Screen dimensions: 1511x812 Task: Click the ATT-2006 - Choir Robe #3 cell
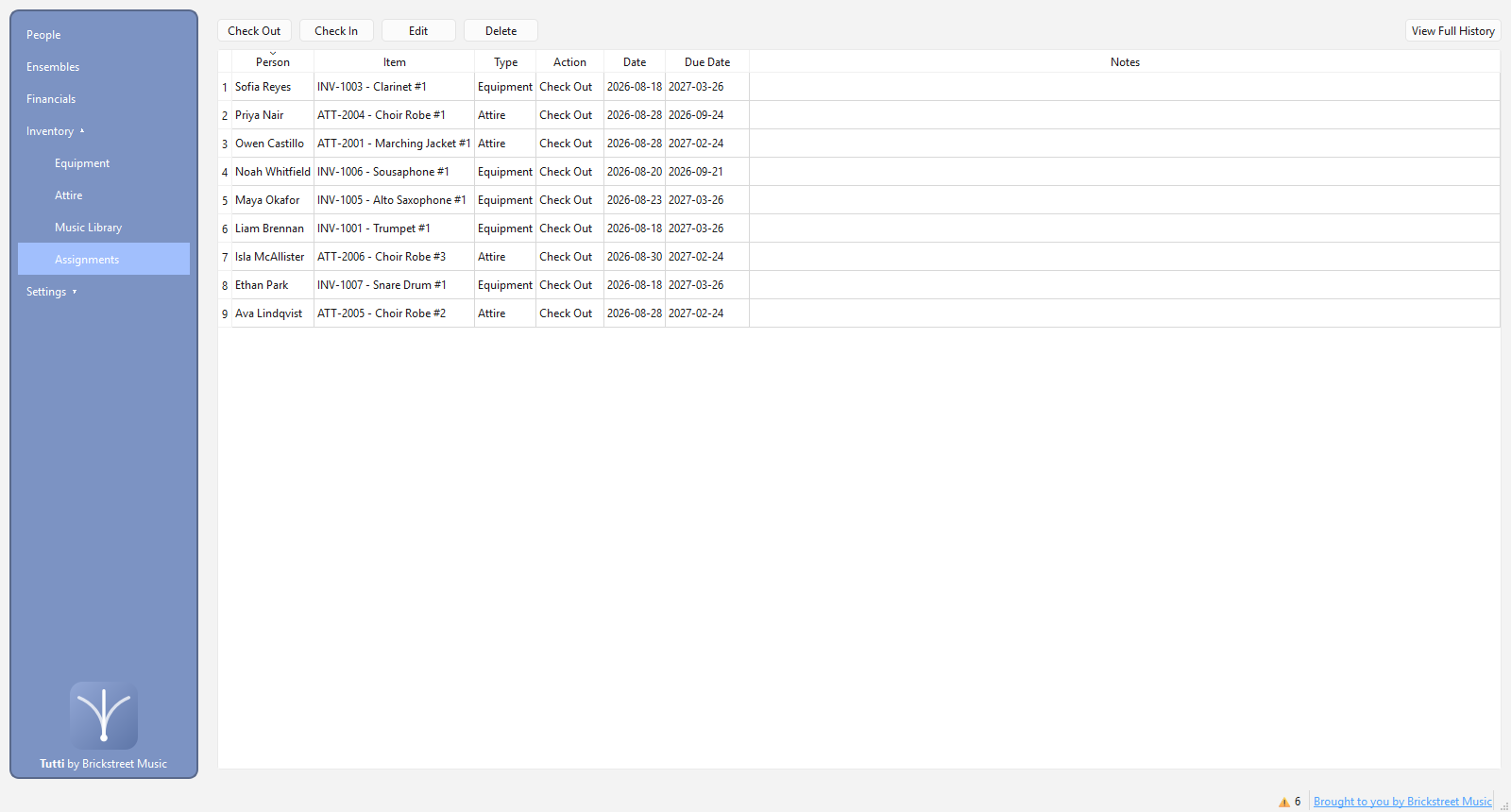tap(395, 257)
